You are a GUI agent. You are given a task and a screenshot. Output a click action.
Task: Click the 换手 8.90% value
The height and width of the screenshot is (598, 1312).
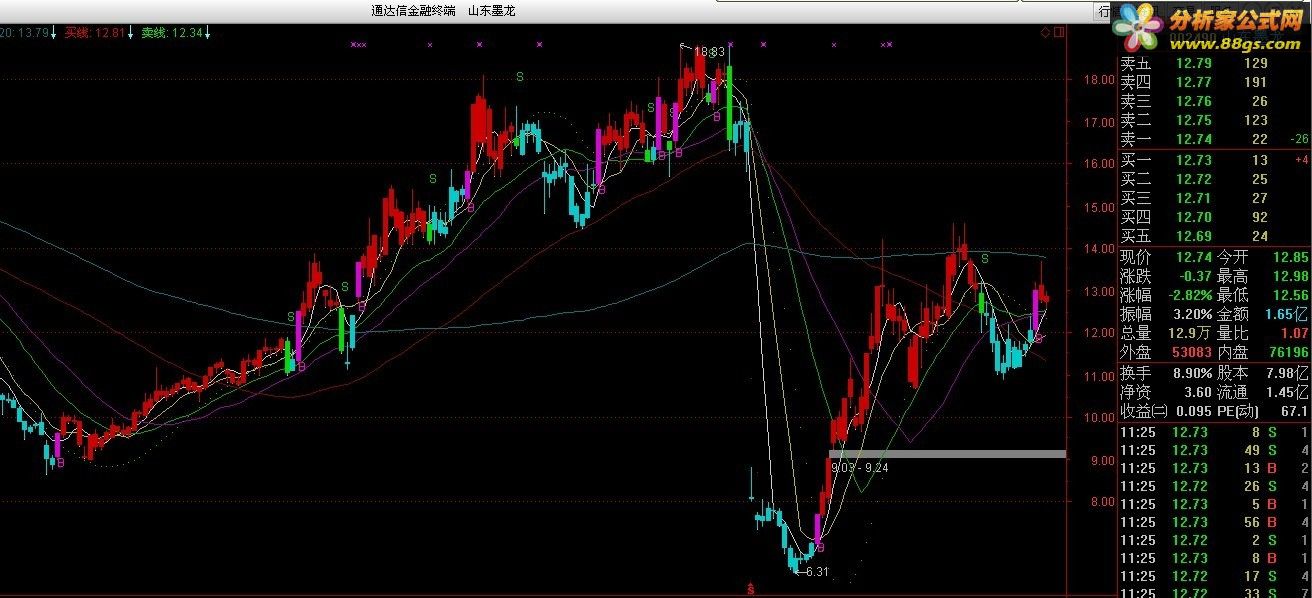(x=1191, y=371)
